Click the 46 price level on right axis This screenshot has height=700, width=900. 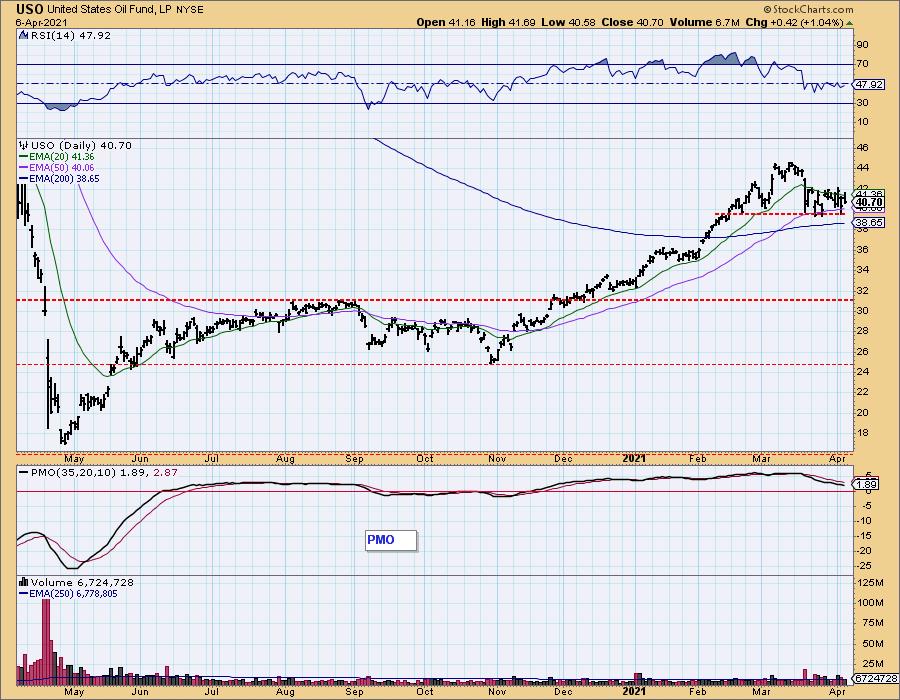(862, 147)
